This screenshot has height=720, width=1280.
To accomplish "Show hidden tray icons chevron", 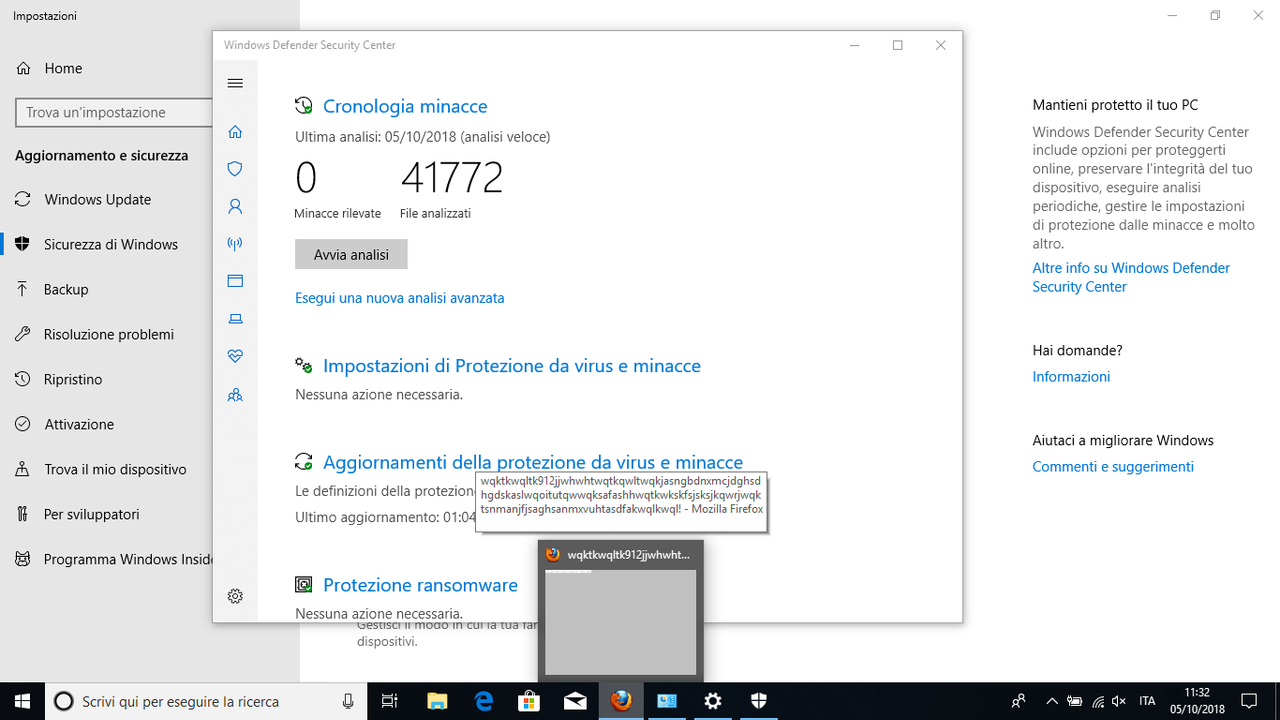I will tap(1051, 701).
